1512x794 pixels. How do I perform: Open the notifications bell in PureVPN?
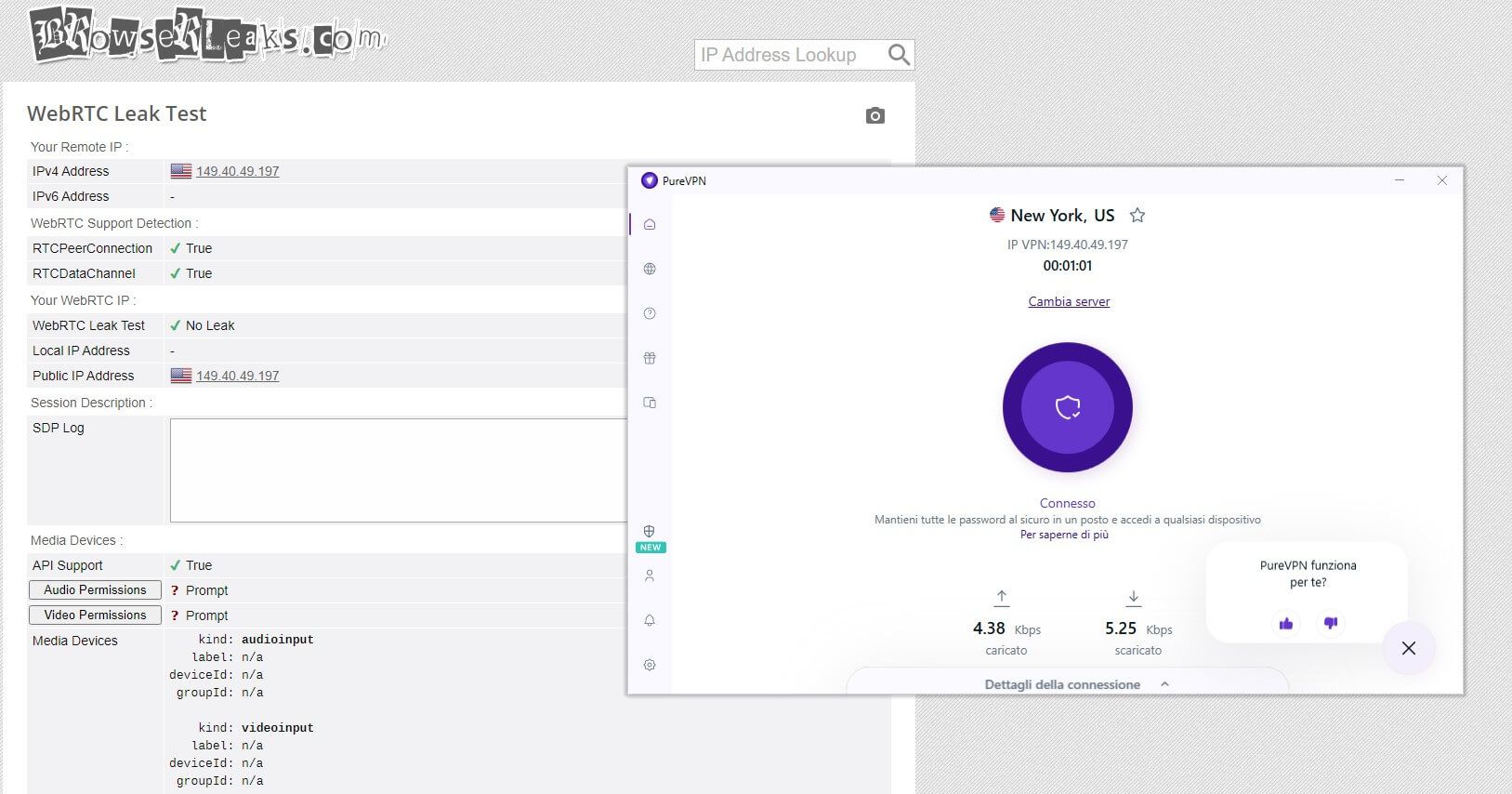point(650,620)
